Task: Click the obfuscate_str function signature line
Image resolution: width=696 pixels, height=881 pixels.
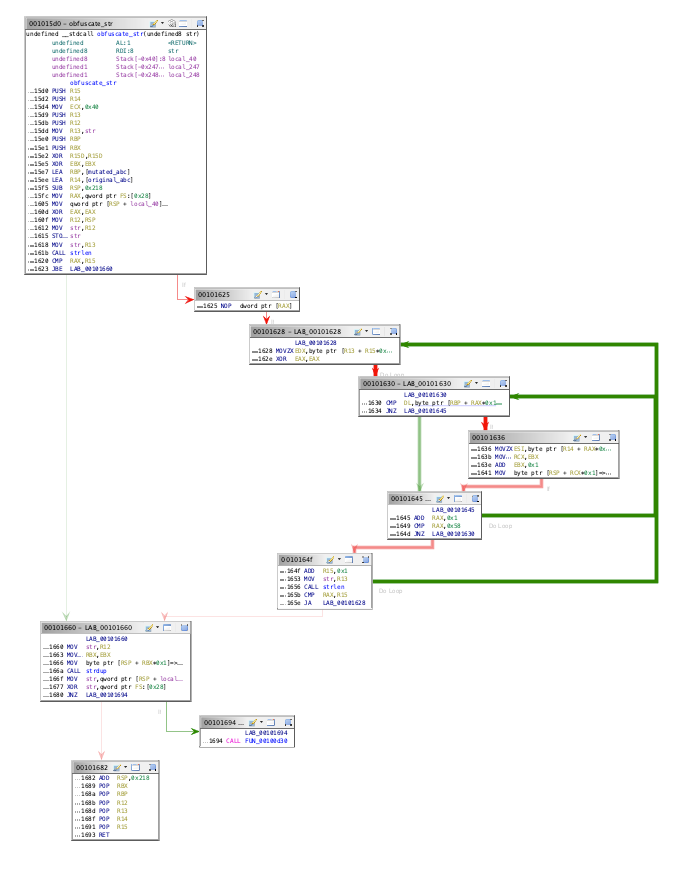Action: (112, 34)
